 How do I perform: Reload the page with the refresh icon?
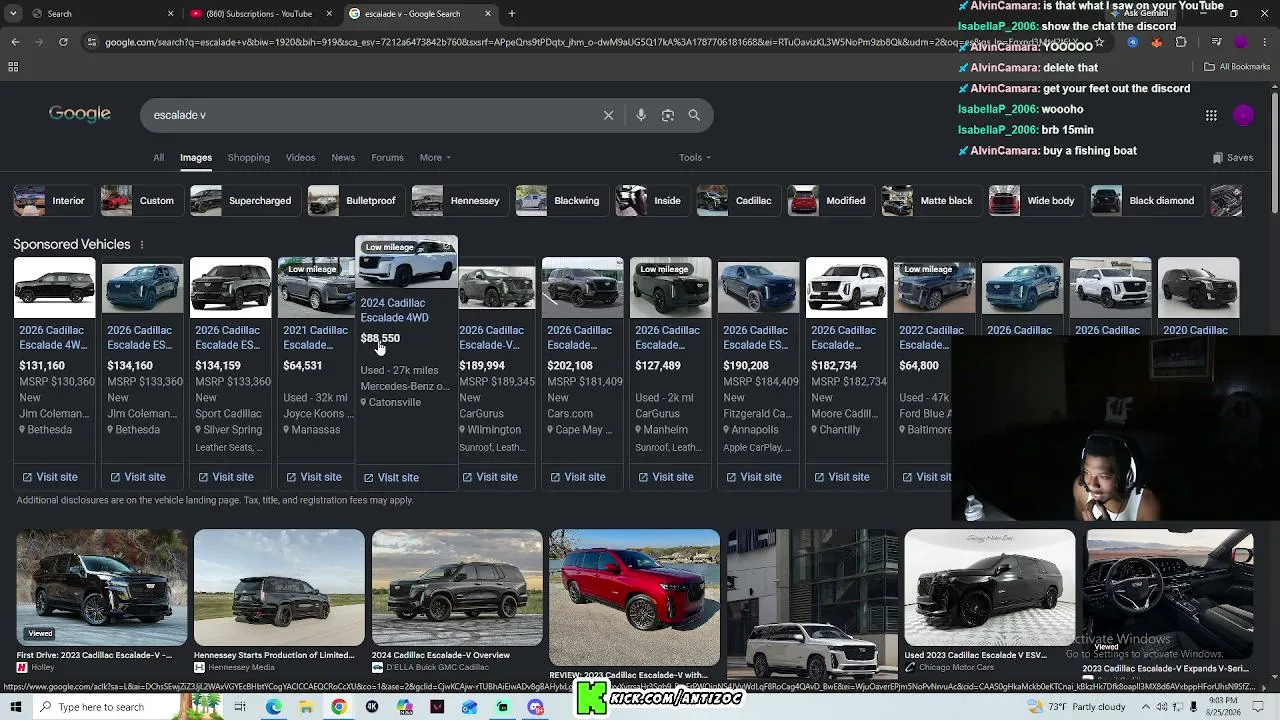(x=63, y=42)
